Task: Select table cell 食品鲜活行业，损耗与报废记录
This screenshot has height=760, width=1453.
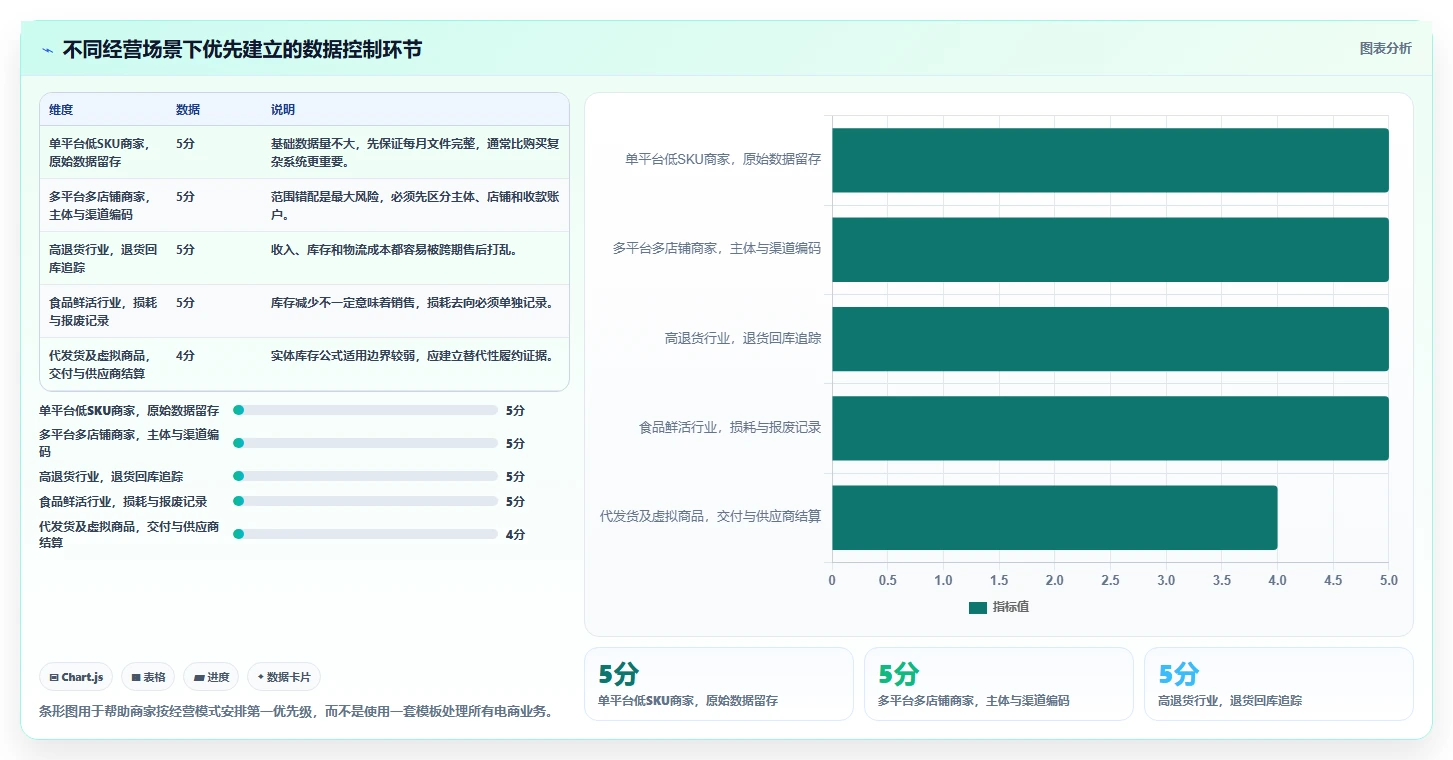Action: pyautogui.click(x=103, y=311)
